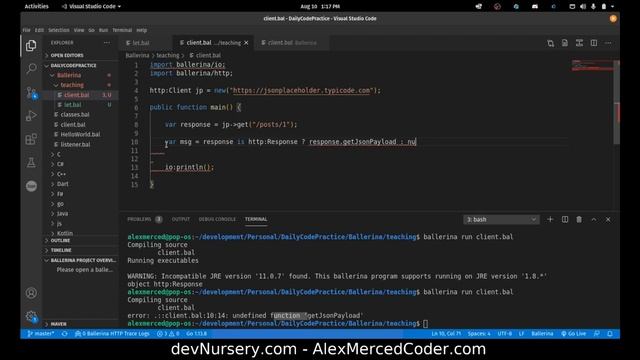Open the clock and calendar in top bar

click(x=320, y=7)
